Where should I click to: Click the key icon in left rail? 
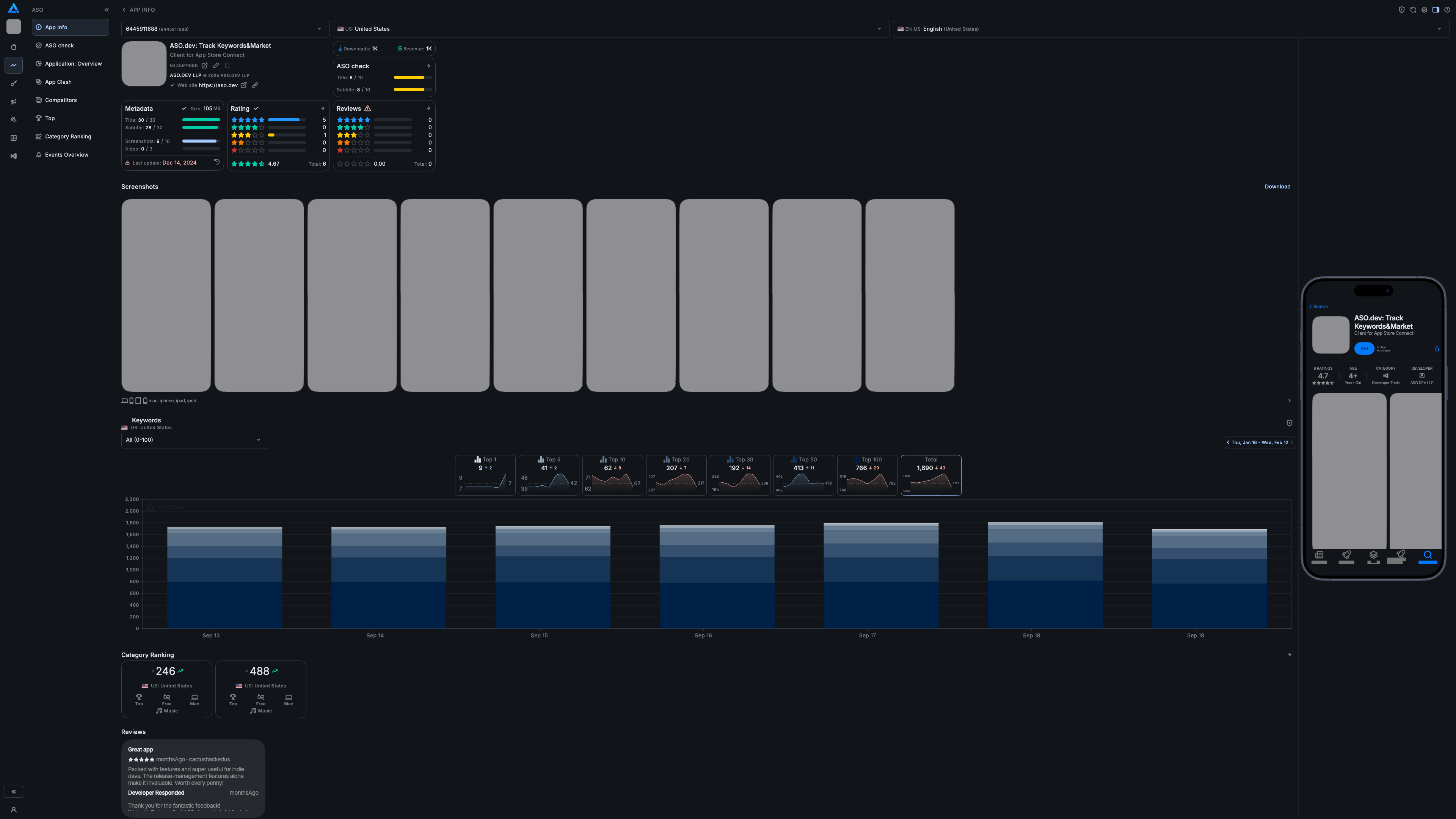tap(14, 84)
